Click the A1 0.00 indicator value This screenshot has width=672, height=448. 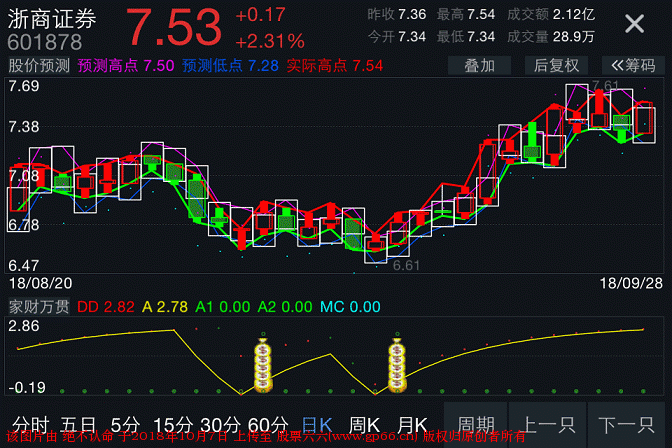223,307
